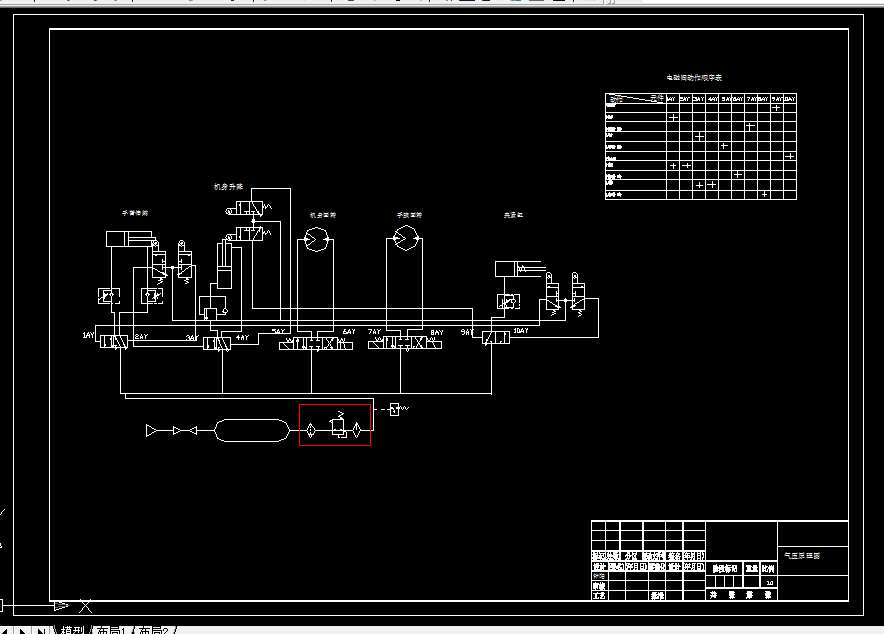
Task: Select the 8AY solenoid label in schematic
Action: (437, 332)
